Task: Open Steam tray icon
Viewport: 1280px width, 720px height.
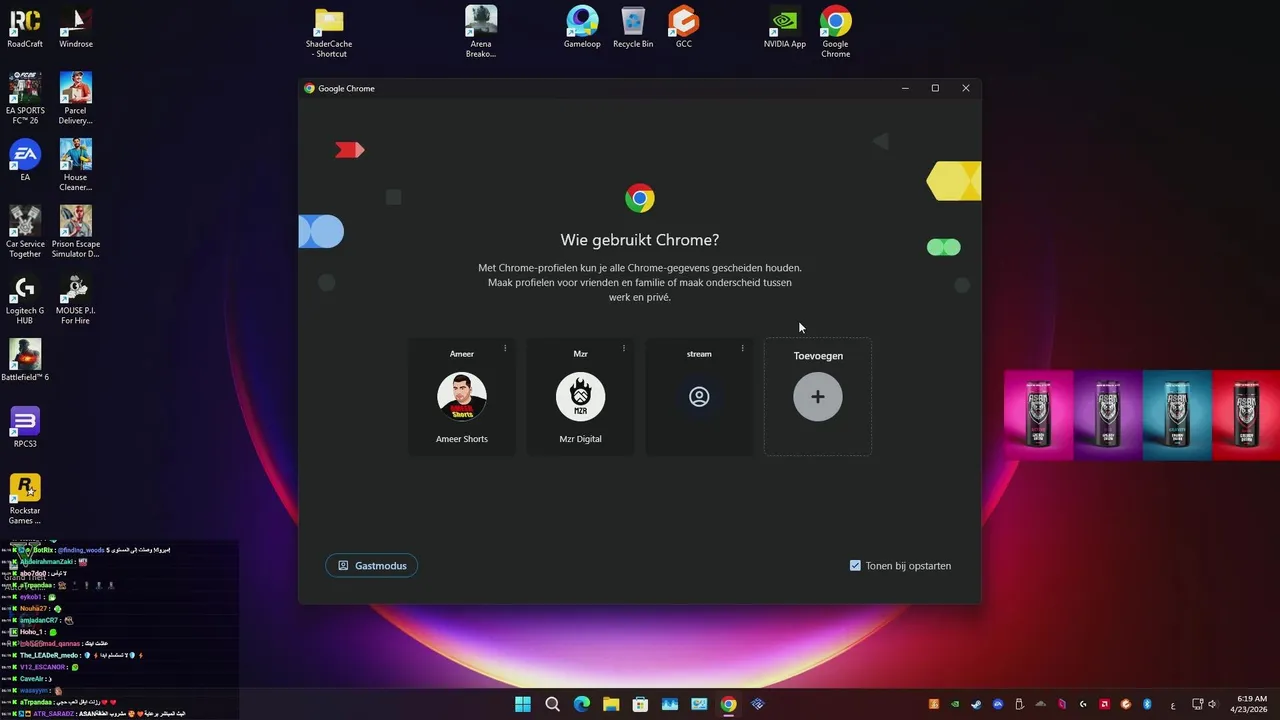Action: (x=977, y=704)
